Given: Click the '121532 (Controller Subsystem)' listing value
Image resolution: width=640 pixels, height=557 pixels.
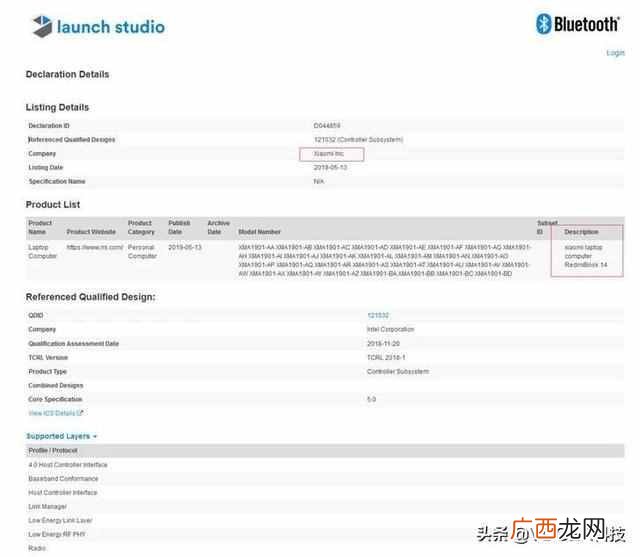Looking at the screenshot, I should pyautogui.click(x=358, y=140).
